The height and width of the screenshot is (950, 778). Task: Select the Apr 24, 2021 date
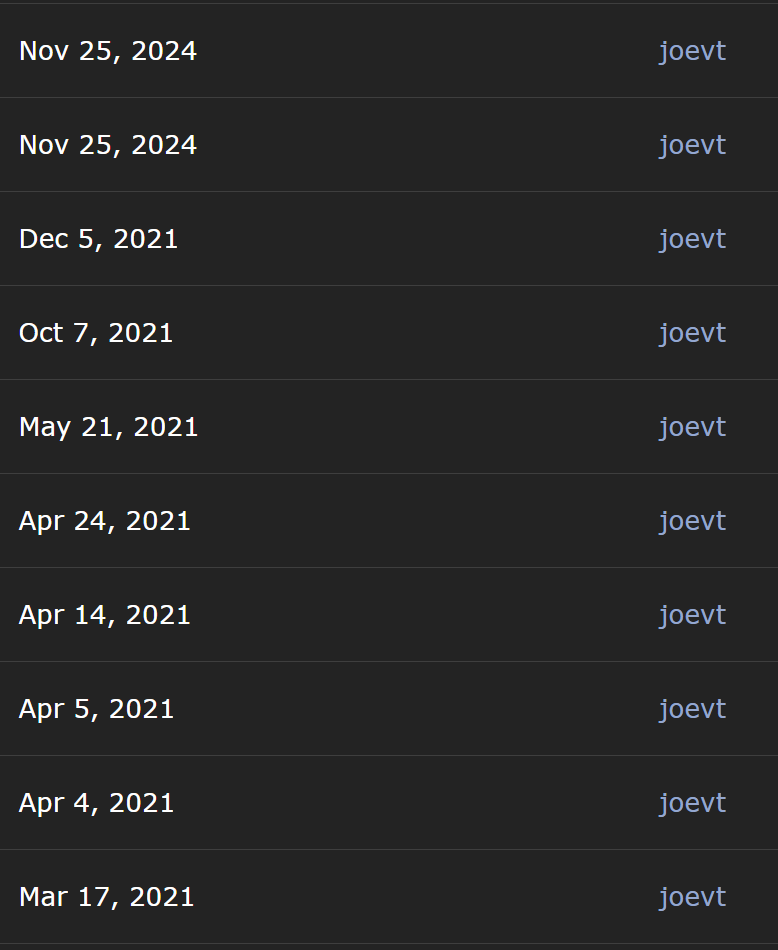pos(105,521)
